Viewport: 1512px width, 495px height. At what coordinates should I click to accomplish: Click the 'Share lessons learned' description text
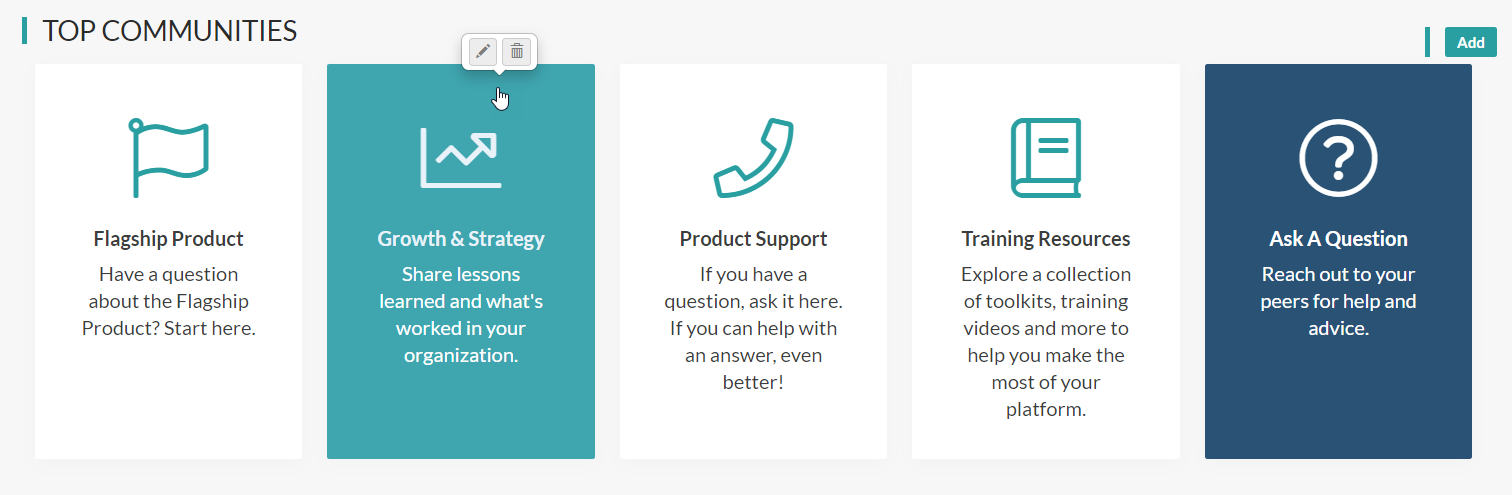[x=461, y=315]
